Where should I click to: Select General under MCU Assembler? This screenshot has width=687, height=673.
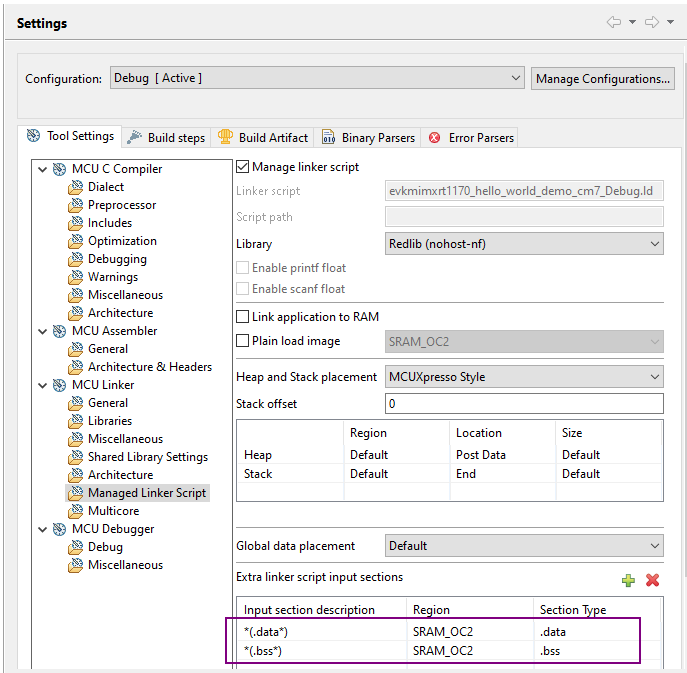(108, 349)
